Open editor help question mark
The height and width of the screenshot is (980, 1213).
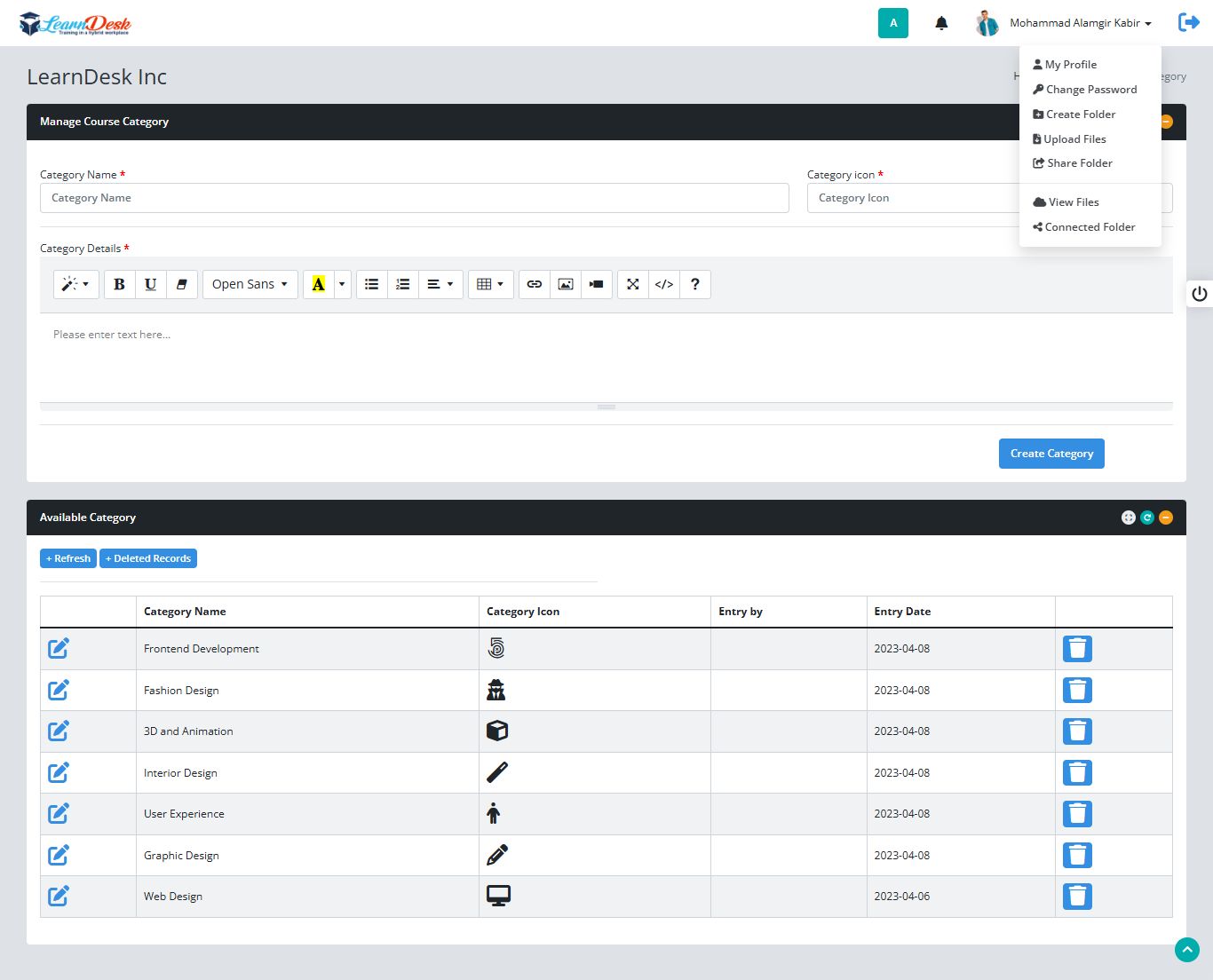click(x=694, y=284)
